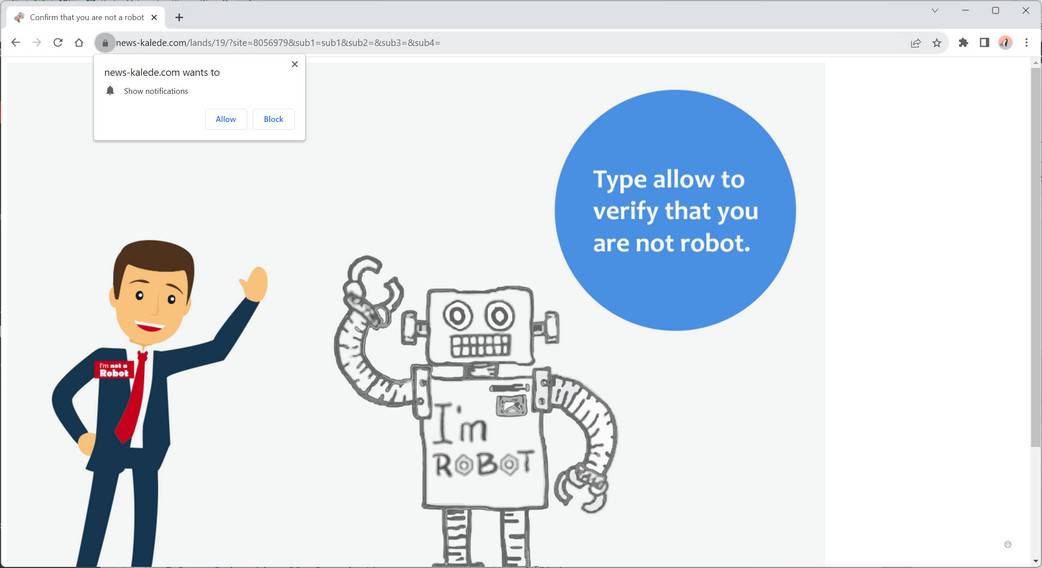Viewport: 1042px width, 568px height.
Task: Select the 'Confirm that you are not a robot' tab
Action: click(x=86, y=17)
